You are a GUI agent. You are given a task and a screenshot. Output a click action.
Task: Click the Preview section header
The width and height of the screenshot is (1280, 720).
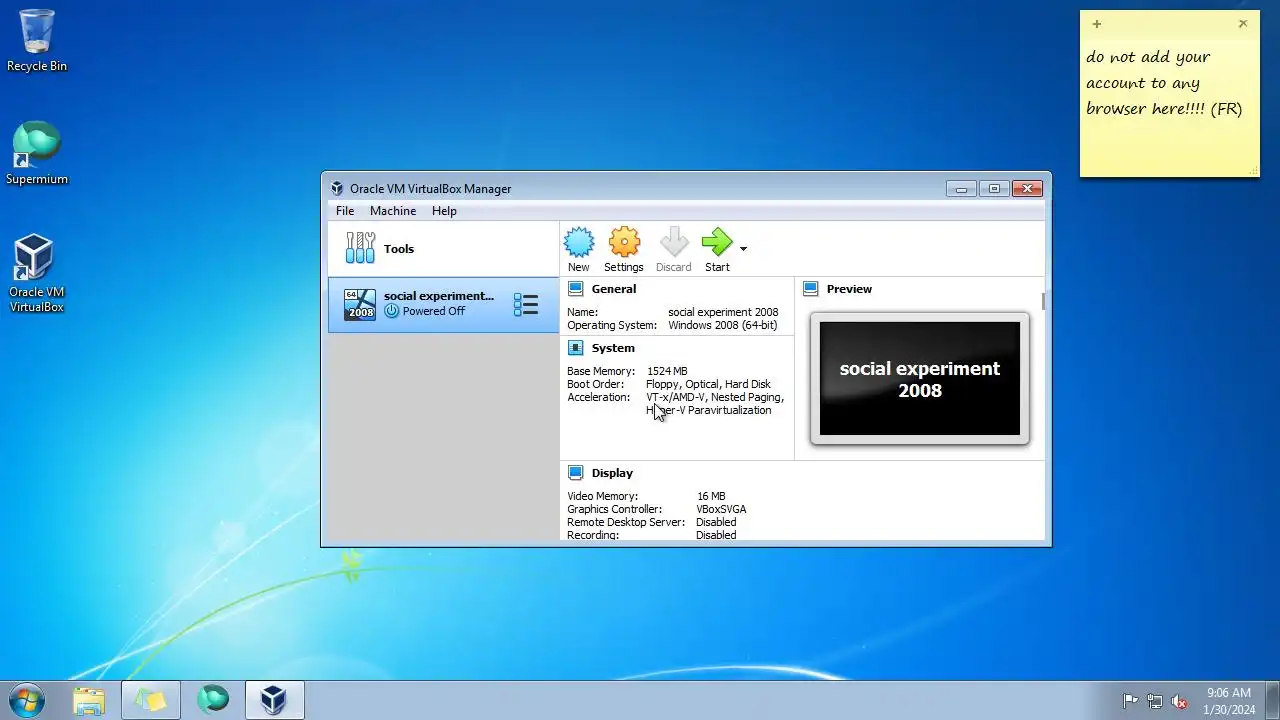[x=849, y=289]
